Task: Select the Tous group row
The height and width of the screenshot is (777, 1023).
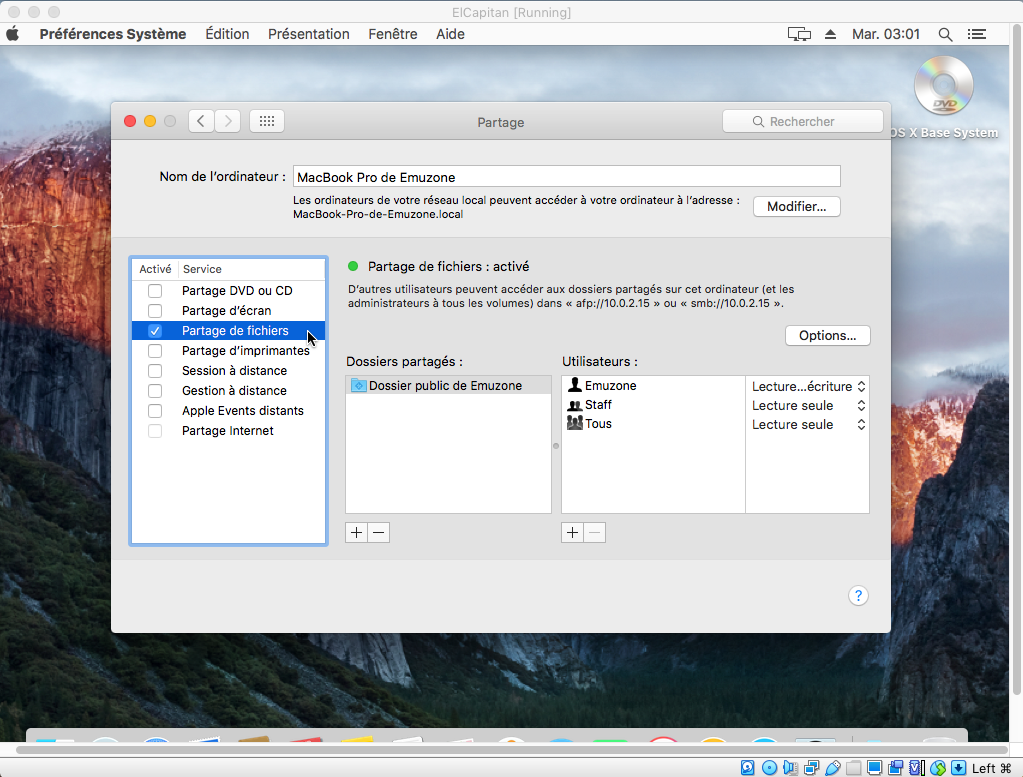Action: (x=653, y=423)
